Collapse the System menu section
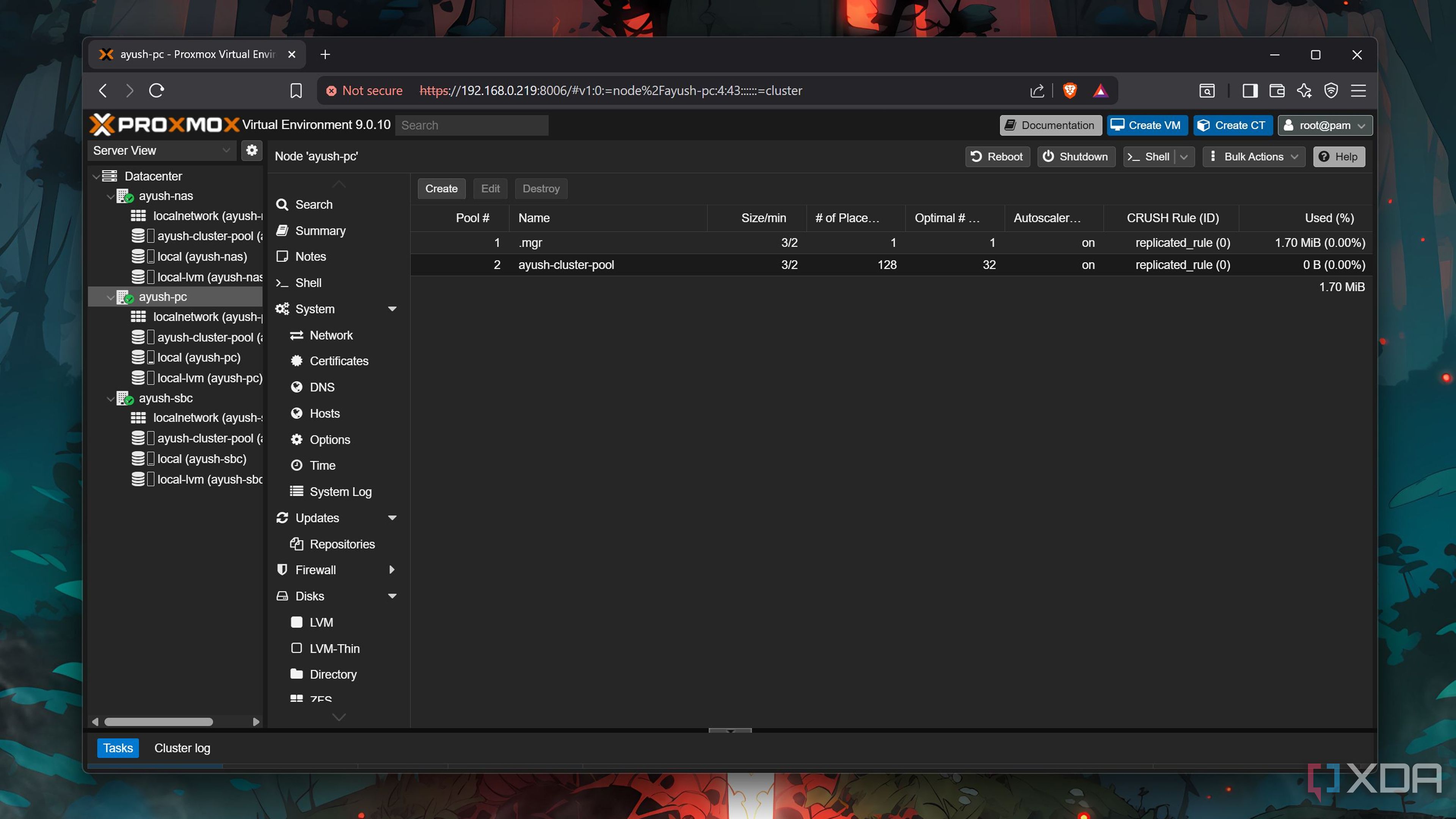 [392, 309]
